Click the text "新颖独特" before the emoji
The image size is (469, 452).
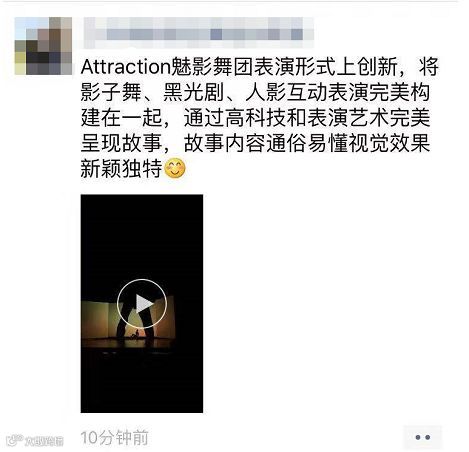pyautogui.click(x=121, y=169)
